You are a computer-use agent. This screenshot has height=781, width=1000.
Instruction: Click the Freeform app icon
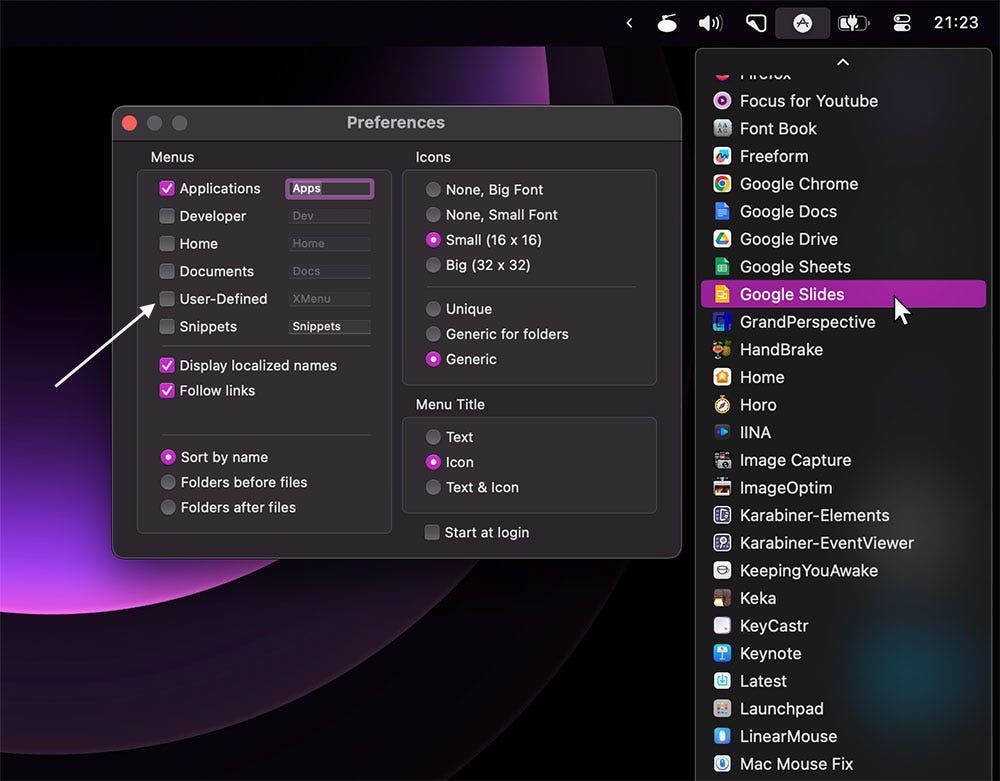(x=722, y=156)
